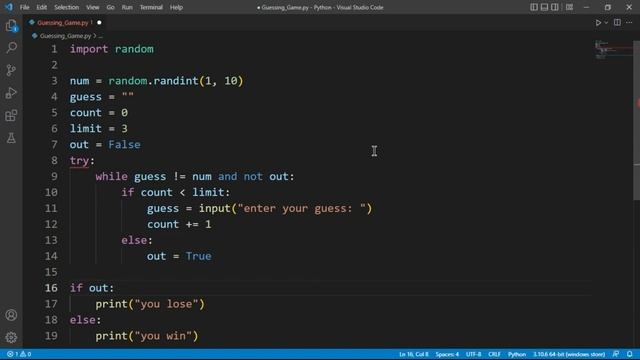Click 'count += 1' on line 12
This screenshot has width=640, height=360.
179,224
